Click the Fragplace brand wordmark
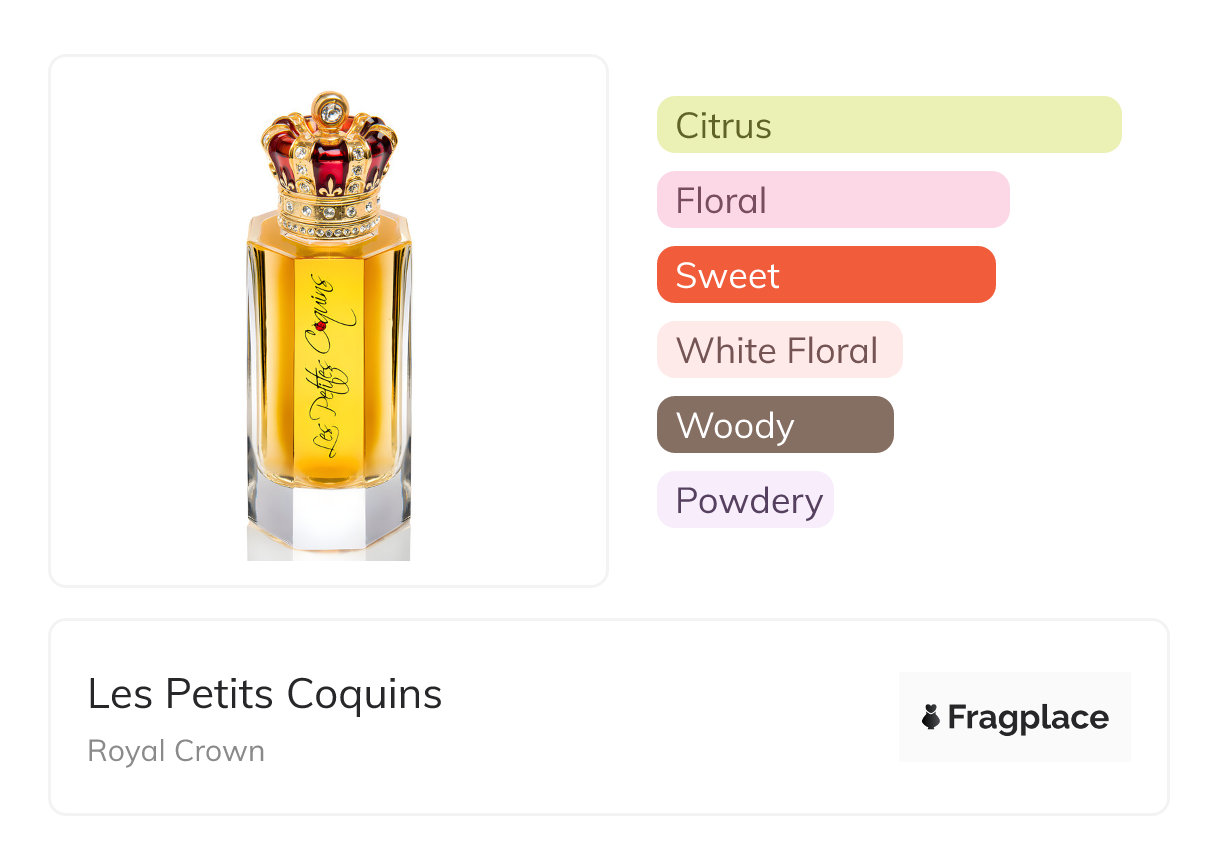Image resolution: width=1218 pixels, height=864 pixels. pyautogui.click(x=1028, y=717)
